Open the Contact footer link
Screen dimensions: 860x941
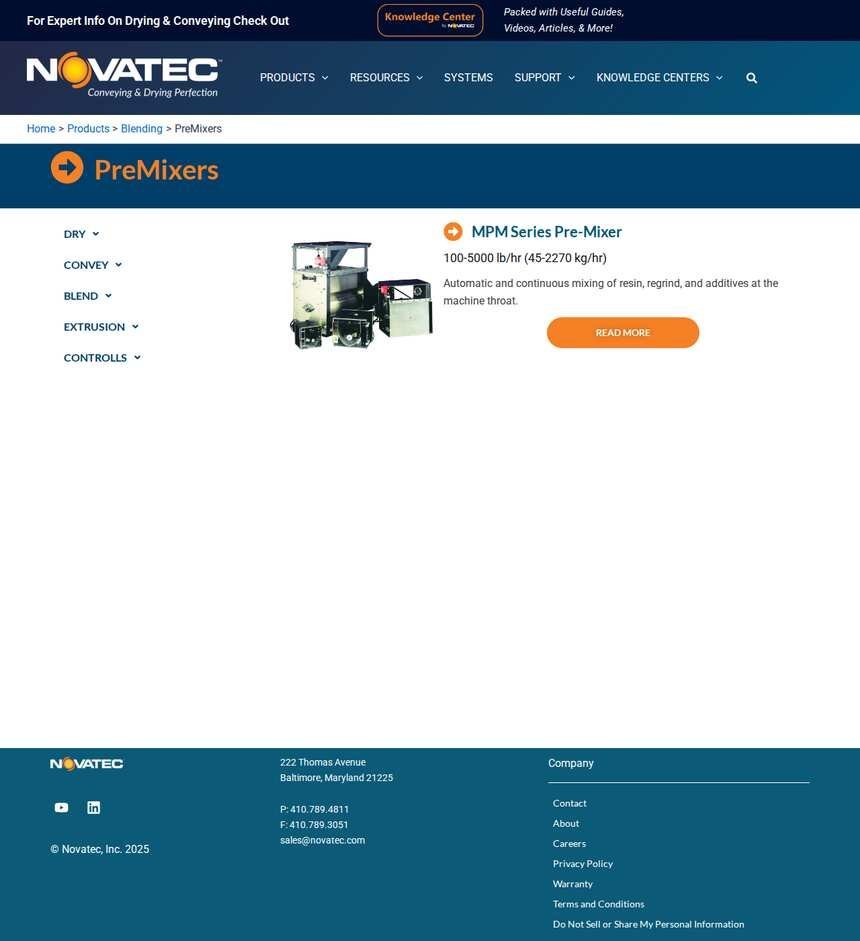point(570,803)
